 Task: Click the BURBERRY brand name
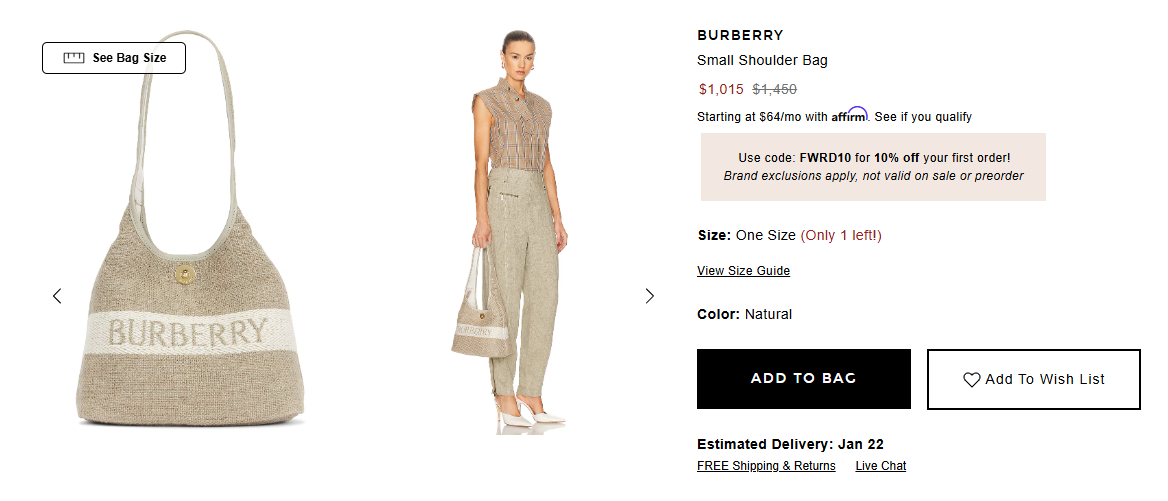point(740,36)
